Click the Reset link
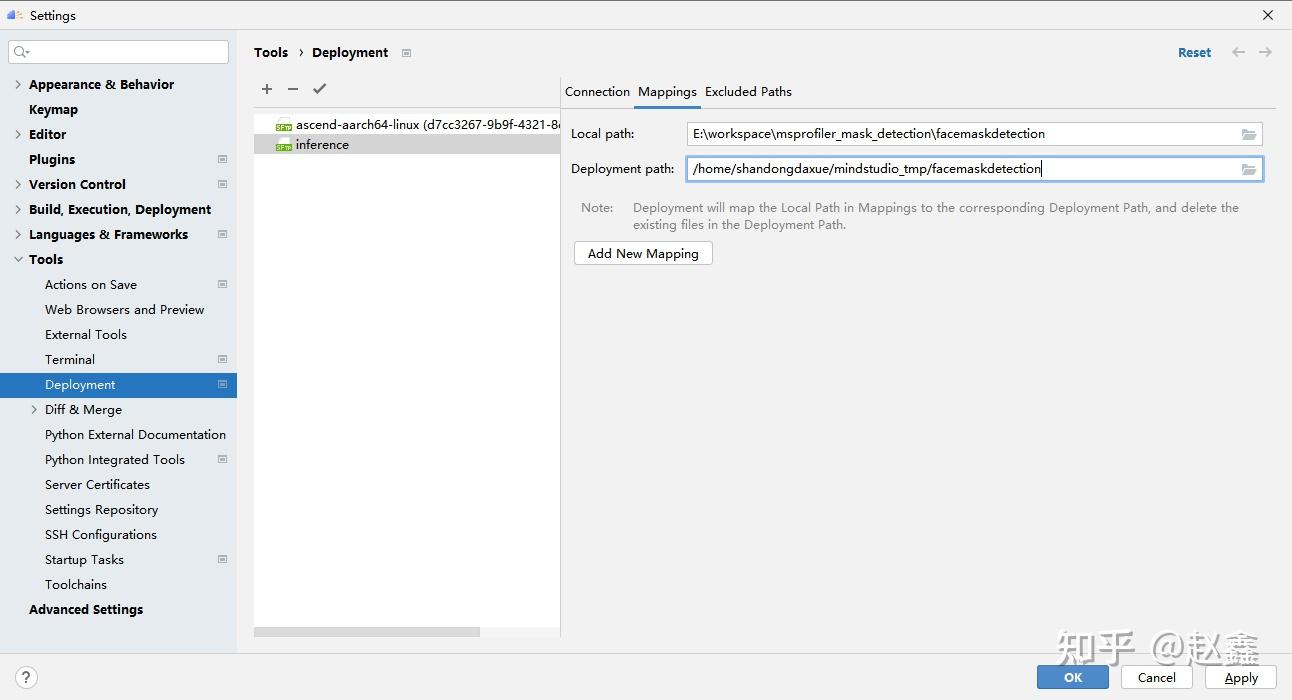Viewport: 1292px width, 700px height. (x=1194, y=52)
